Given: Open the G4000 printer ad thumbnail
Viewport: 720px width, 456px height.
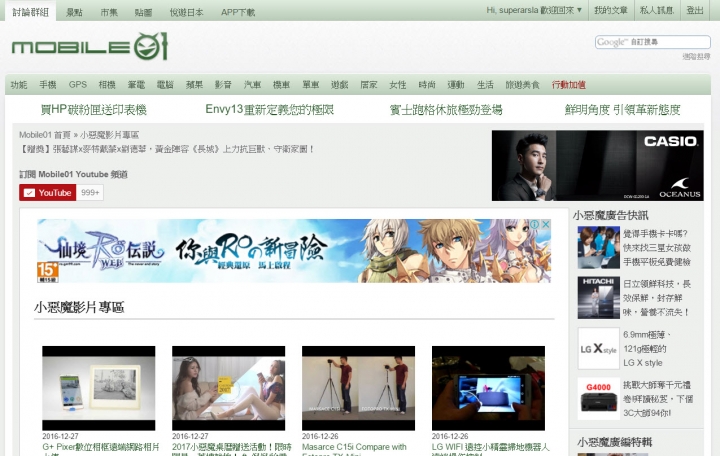Looking at the screenshot, I should 599,399.
